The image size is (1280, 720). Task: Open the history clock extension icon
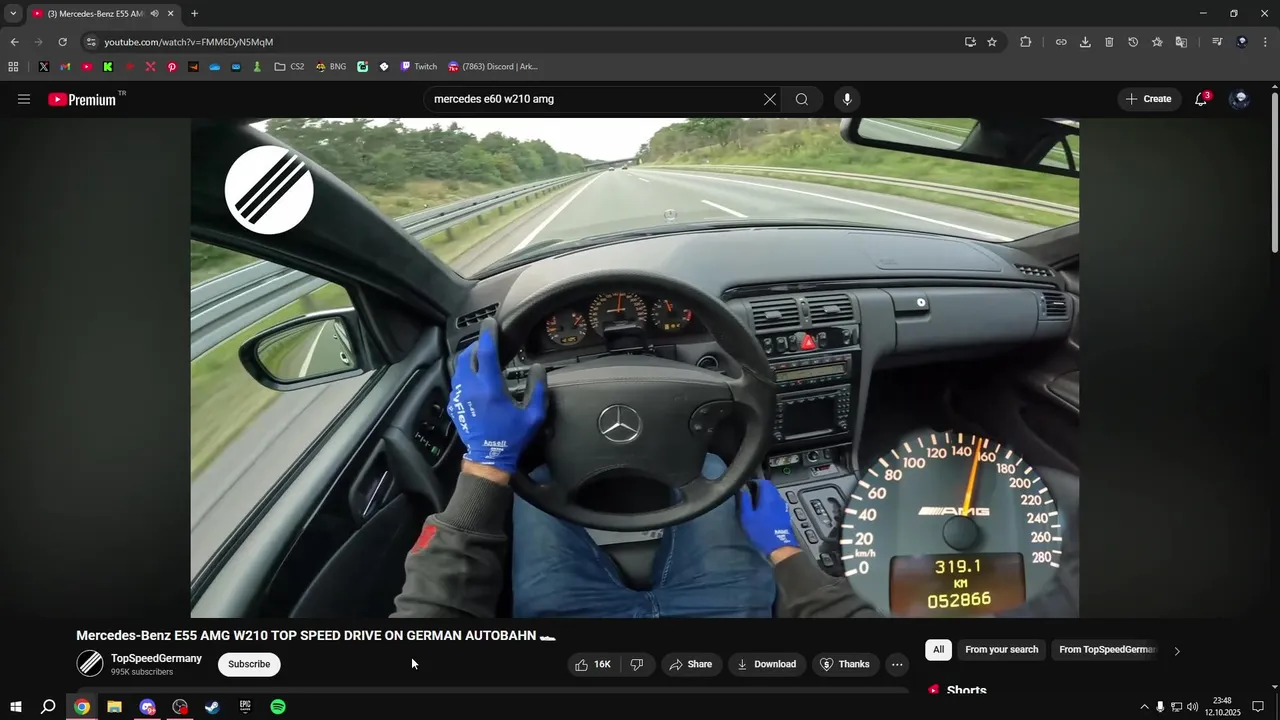(1133, 42)
